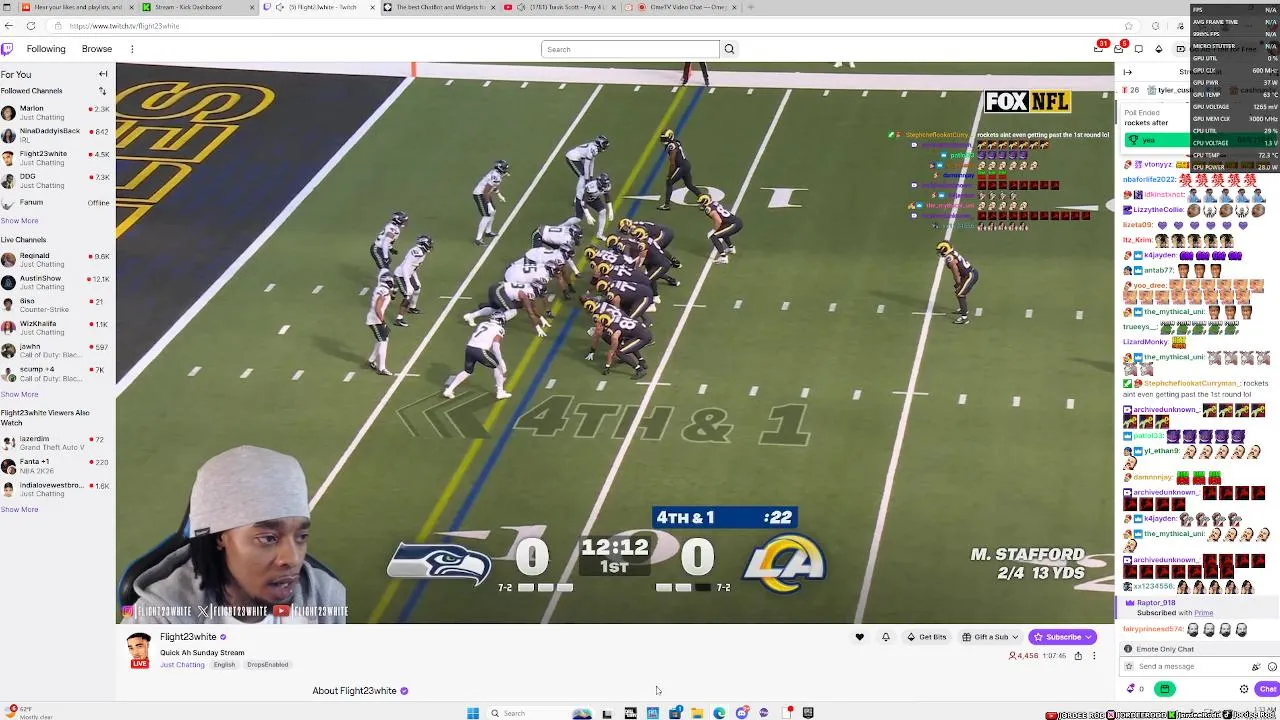Open the Following page

point(46,49)
